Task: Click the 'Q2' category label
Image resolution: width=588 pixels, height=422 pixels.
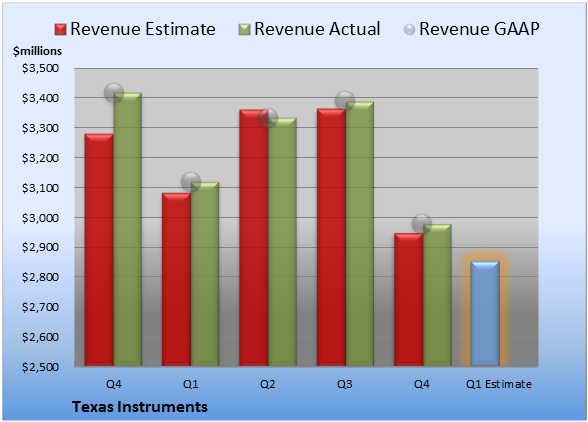Action: (x=268, y=384)
